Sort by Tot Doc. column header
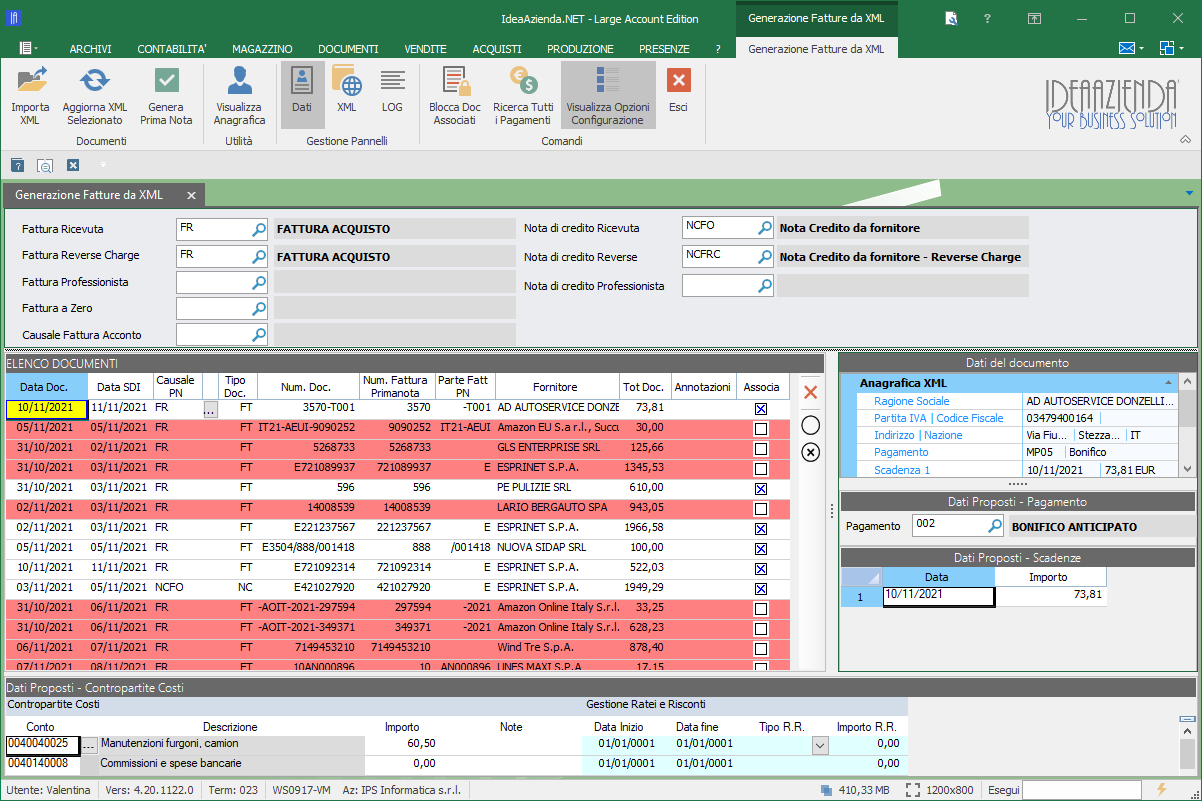The height and width of the screenshot is (801, 1202). (643, 387)
